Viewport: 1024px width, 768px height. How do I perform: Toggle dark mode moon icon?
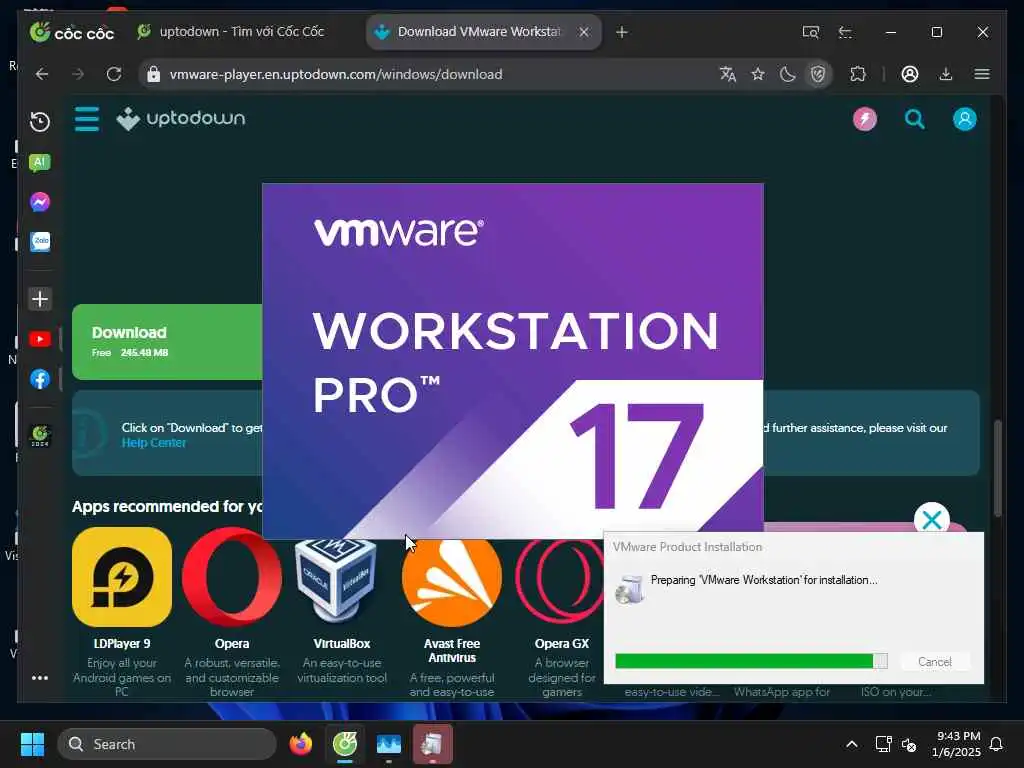(x=788, y=74)
